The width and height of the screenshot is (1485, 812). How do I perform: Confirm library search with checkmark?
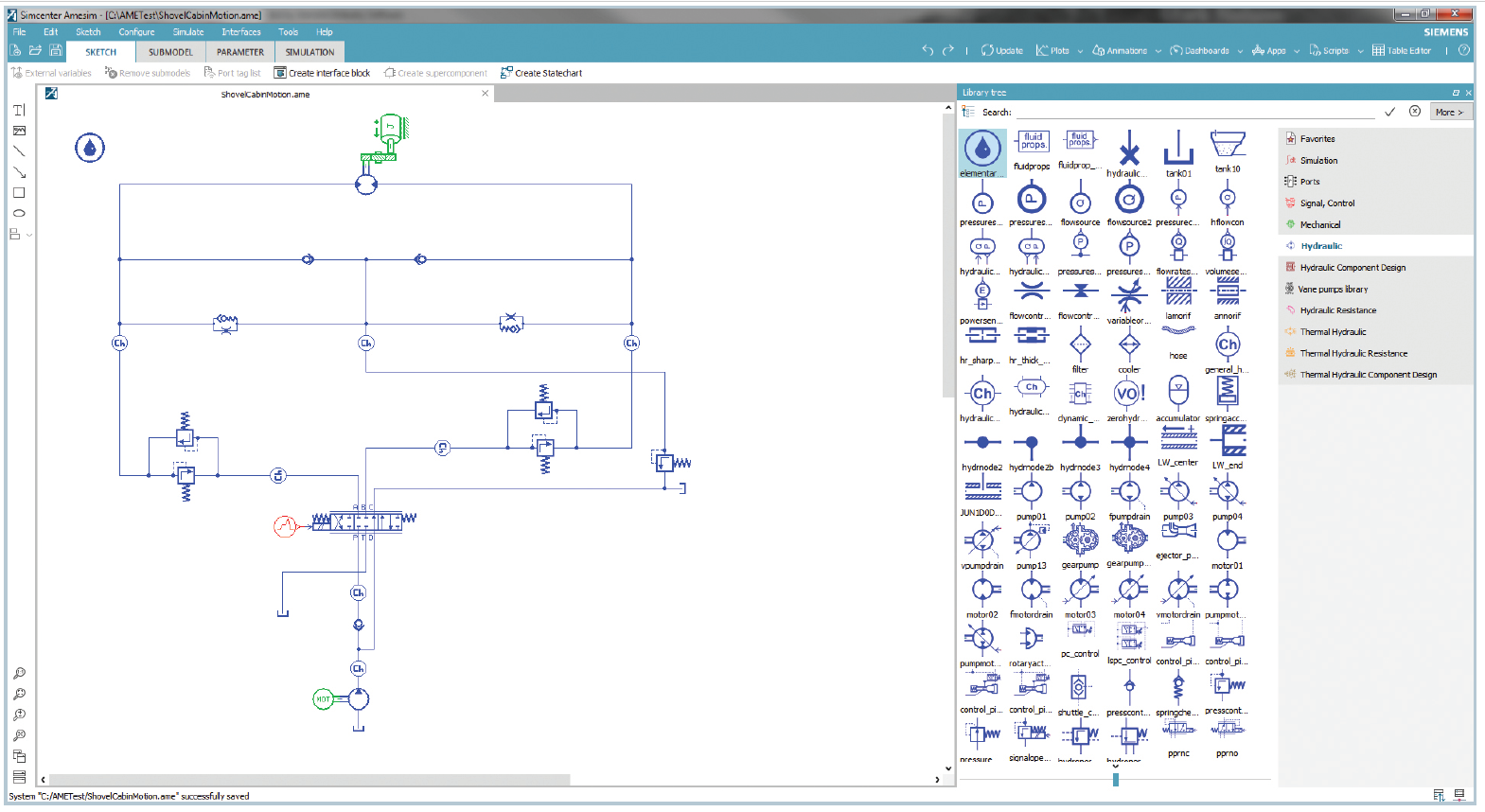click(1390, 112)
